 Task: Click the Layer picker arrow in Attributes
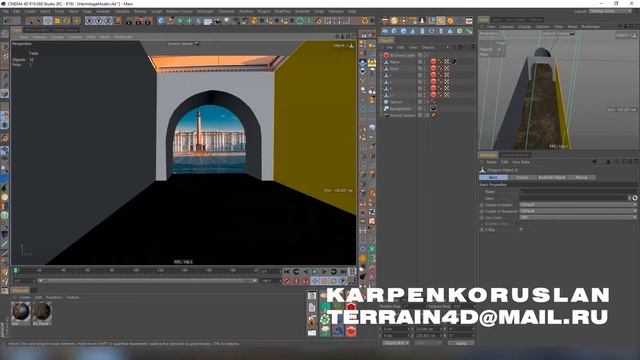(x=630, y=198)
